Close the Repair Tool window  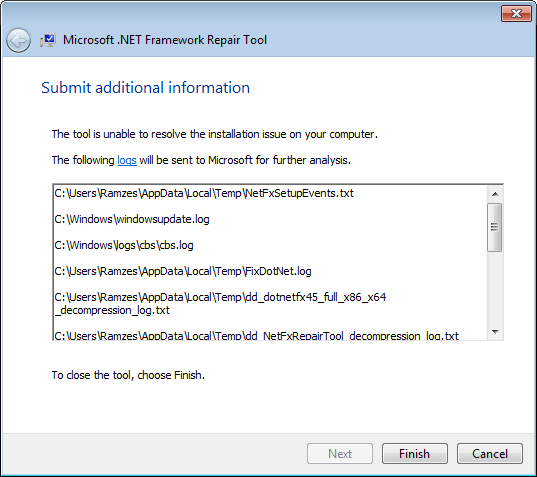(x=516, y=14)
